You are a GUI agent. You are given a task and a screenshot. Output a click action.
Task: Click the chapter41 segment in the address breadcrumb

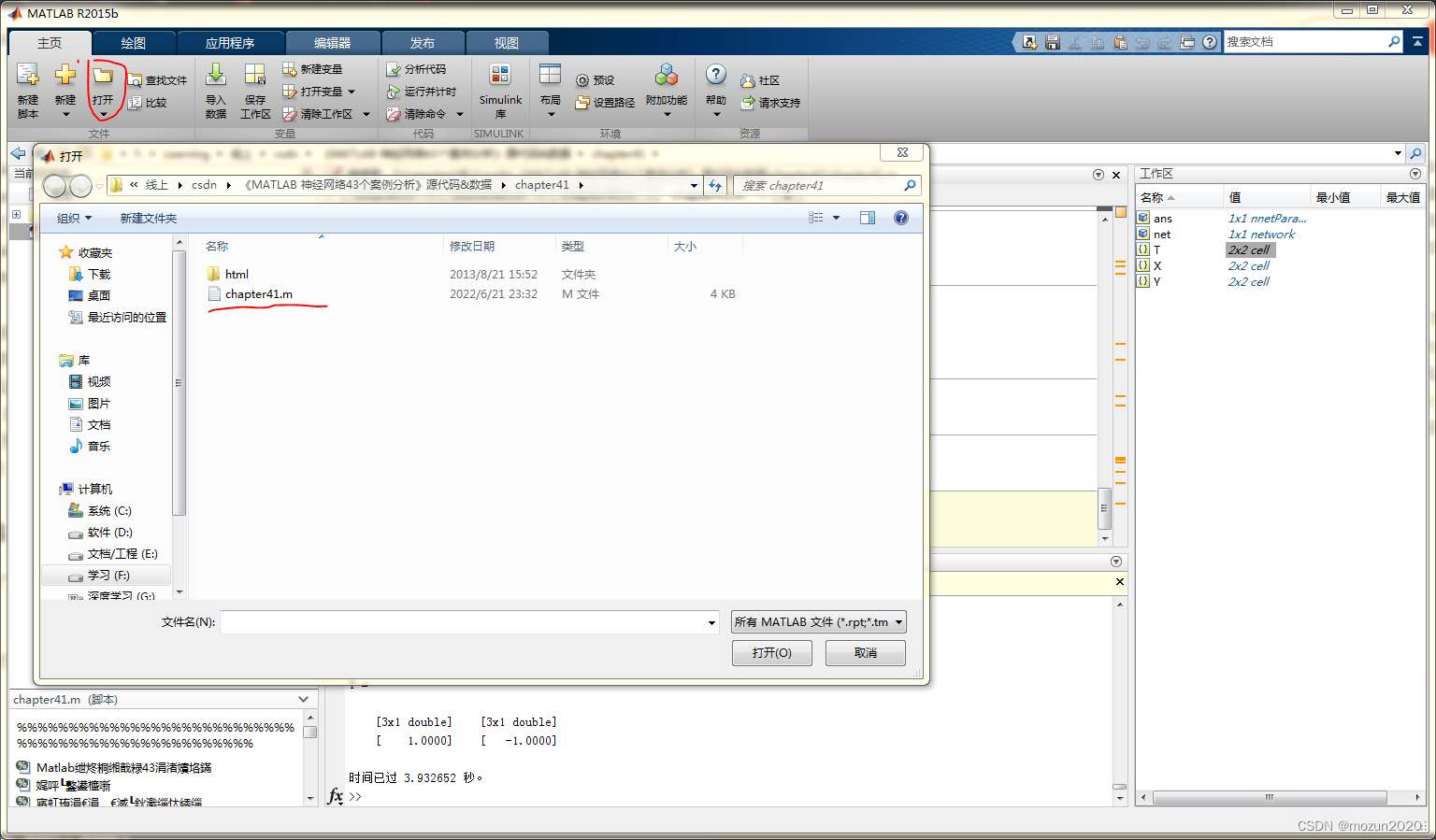click(541, 185)
